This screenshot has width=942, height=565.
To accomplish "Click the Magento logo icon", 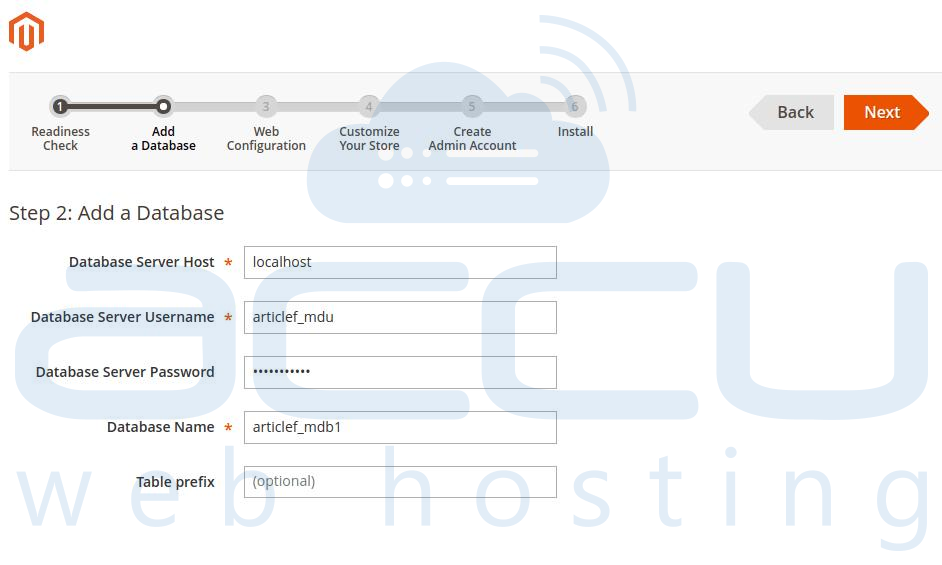I will (x=26, y=31).
